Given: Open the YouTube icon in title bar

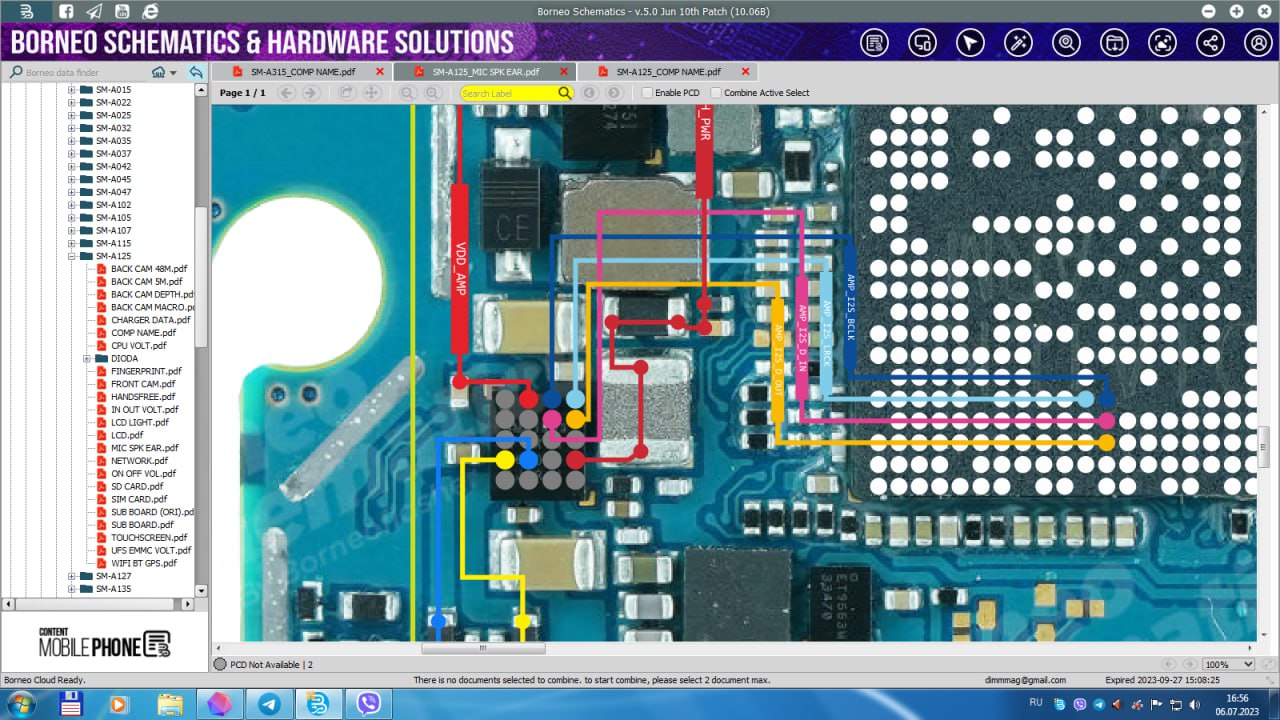Looking at the screenshot, I should (x=122, y=11).
